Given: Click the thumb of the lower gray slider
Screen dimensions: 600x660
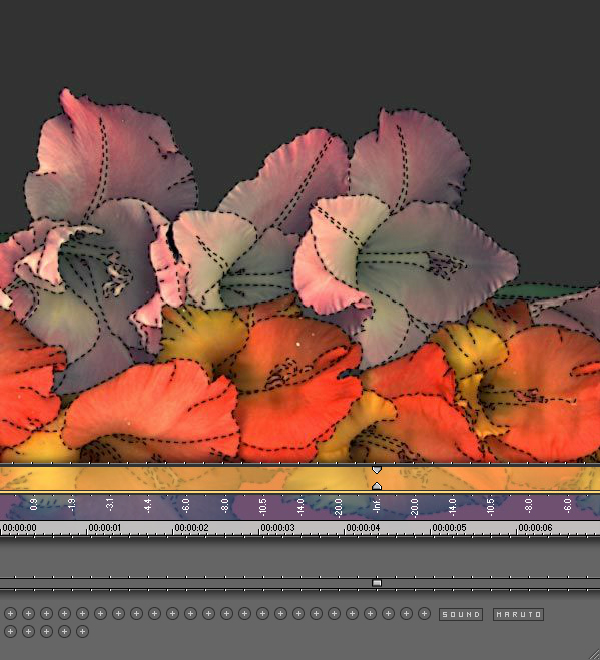Looking at the screenshot, I should (x=377, y=583).
